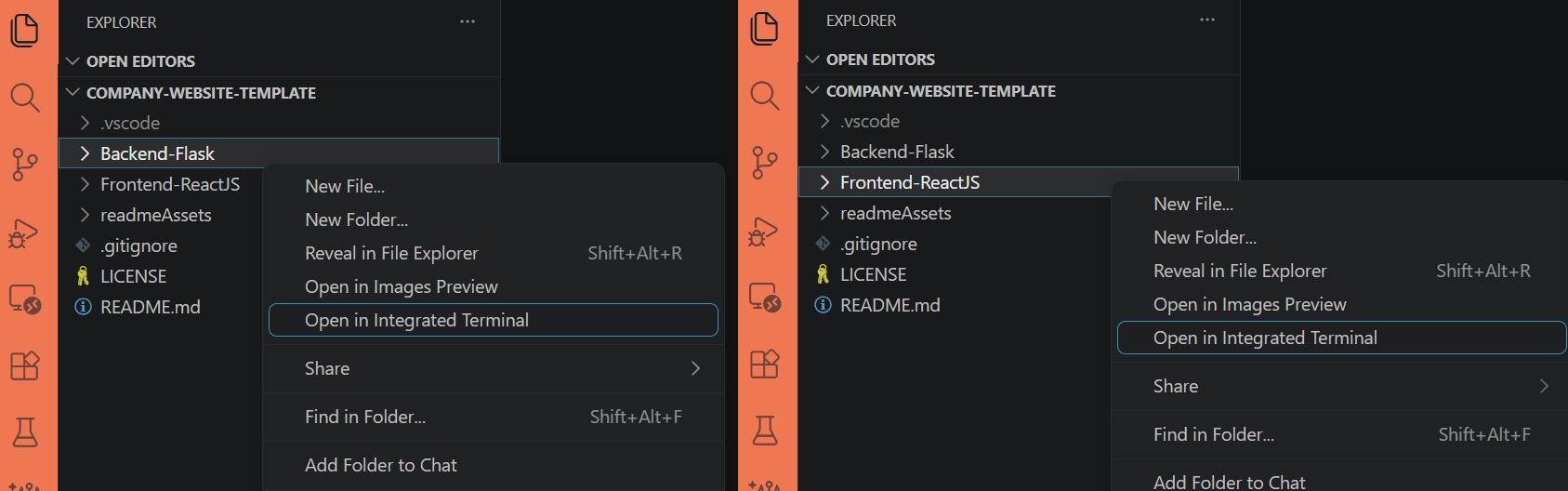The image size is (1568, 491).
Task: Select Reveal in File Explorer in left menu
Action: (x=494, y=253)
